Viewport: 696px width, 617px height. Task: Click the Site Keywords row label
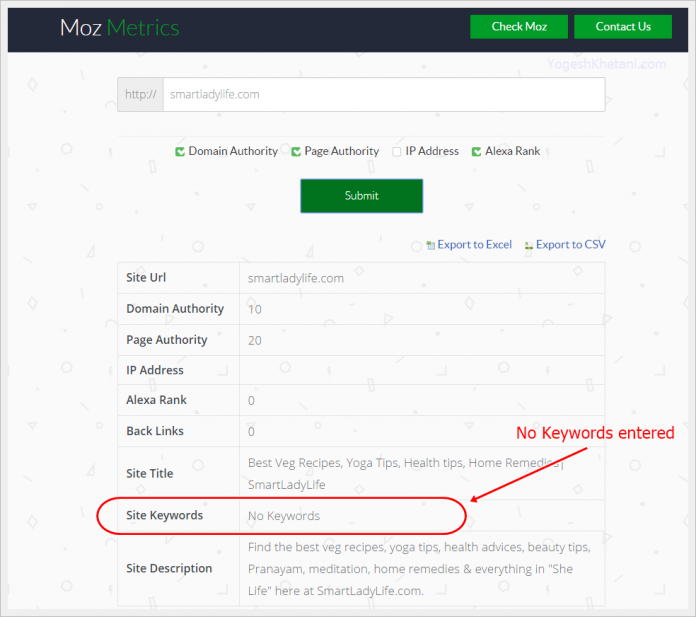pyautogui.click(x=165, y=515)
